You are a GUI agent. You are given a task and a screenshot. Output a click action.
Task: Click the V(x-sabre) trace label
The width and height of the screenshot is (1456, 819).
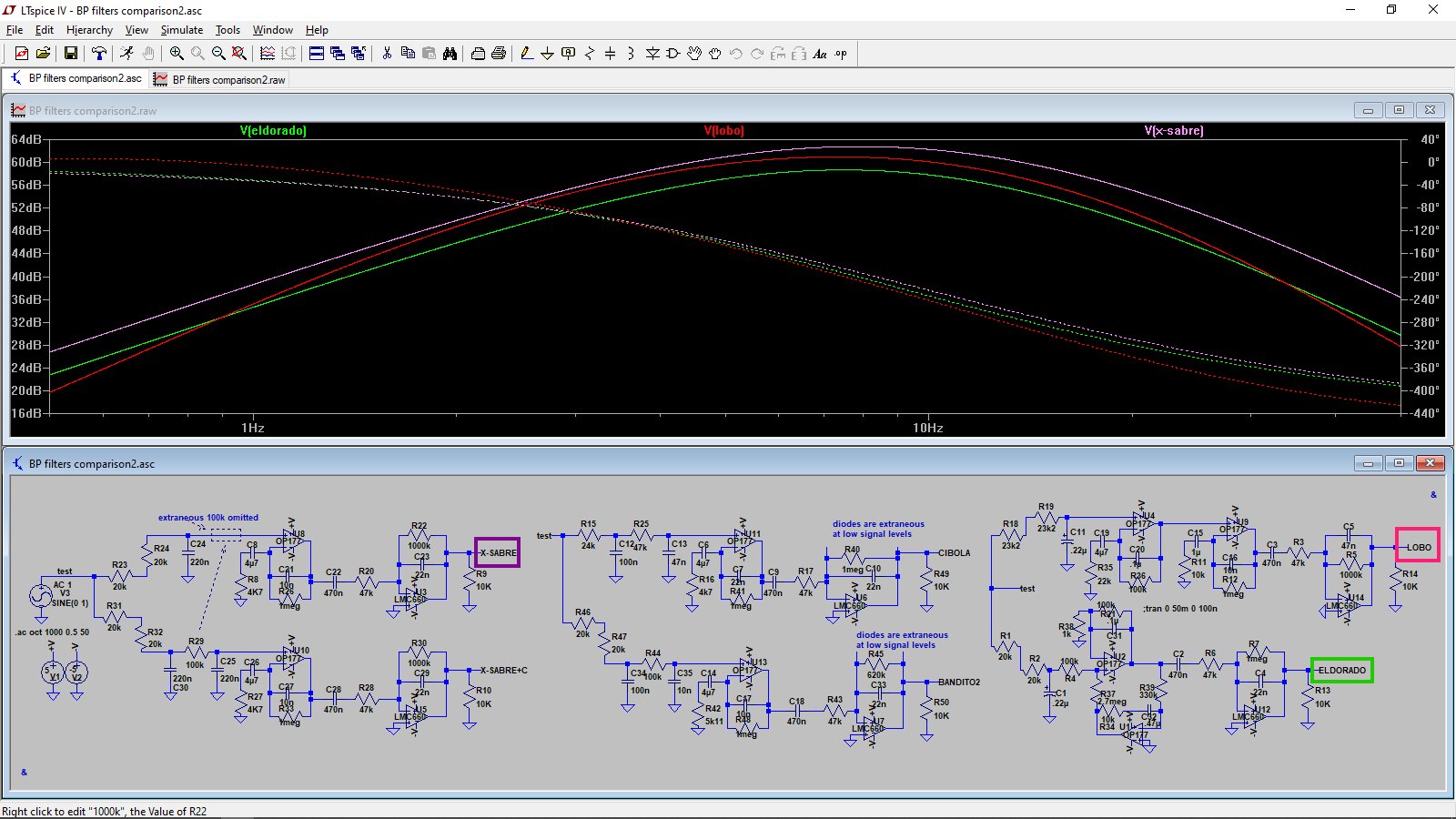1174,131
